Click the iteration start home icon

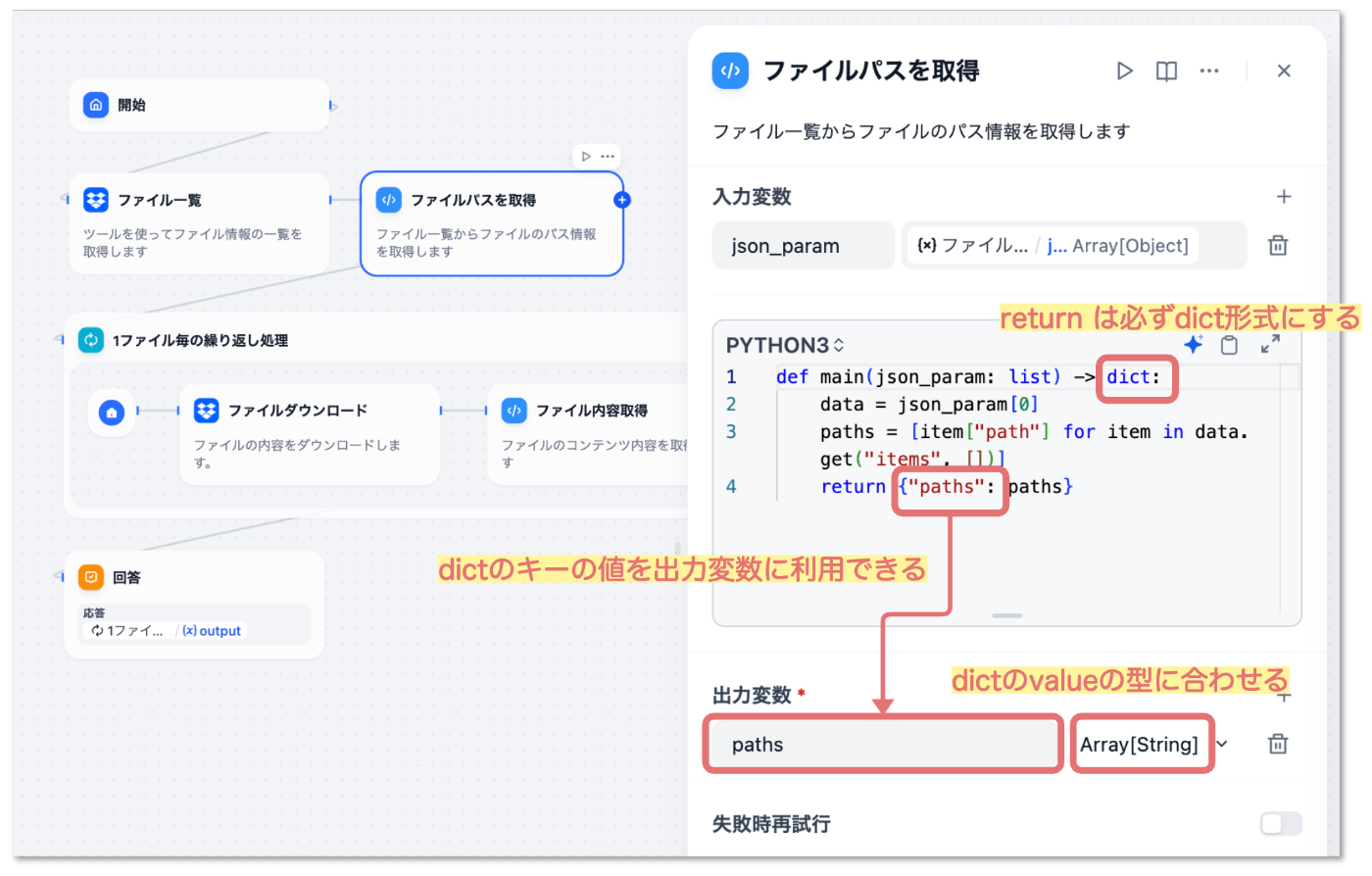[x=112, y=413]
